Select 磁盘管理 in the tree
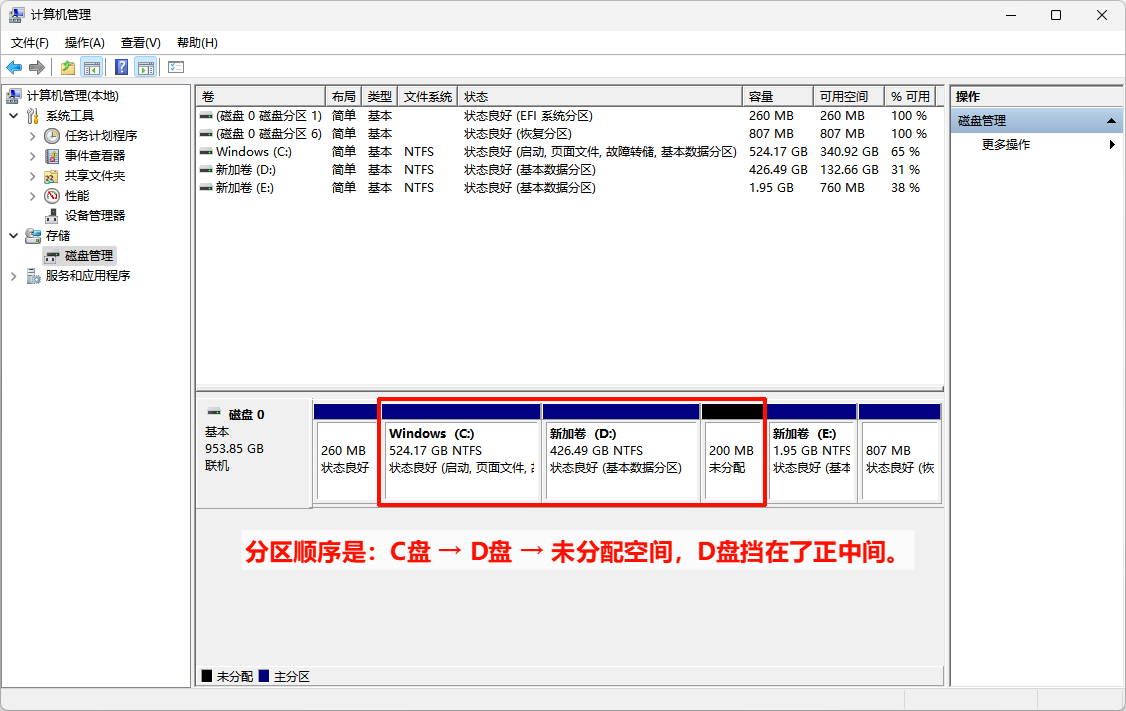Viewport: 1126px width, 711px height. pyautogui.click(x=89, y=256)
